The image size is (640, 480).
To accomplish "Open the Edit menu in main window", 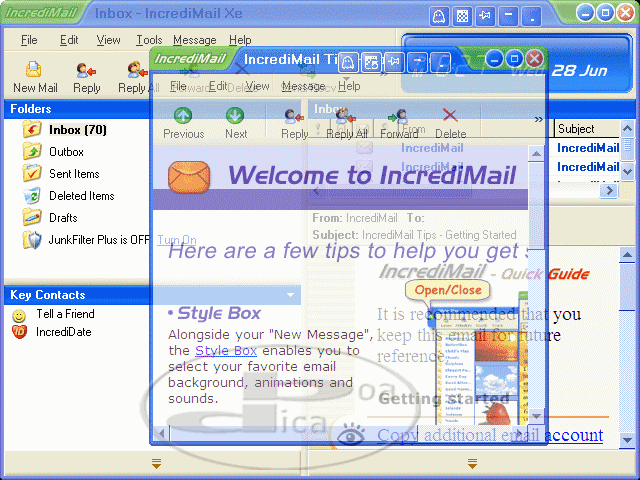I will 69,40.
